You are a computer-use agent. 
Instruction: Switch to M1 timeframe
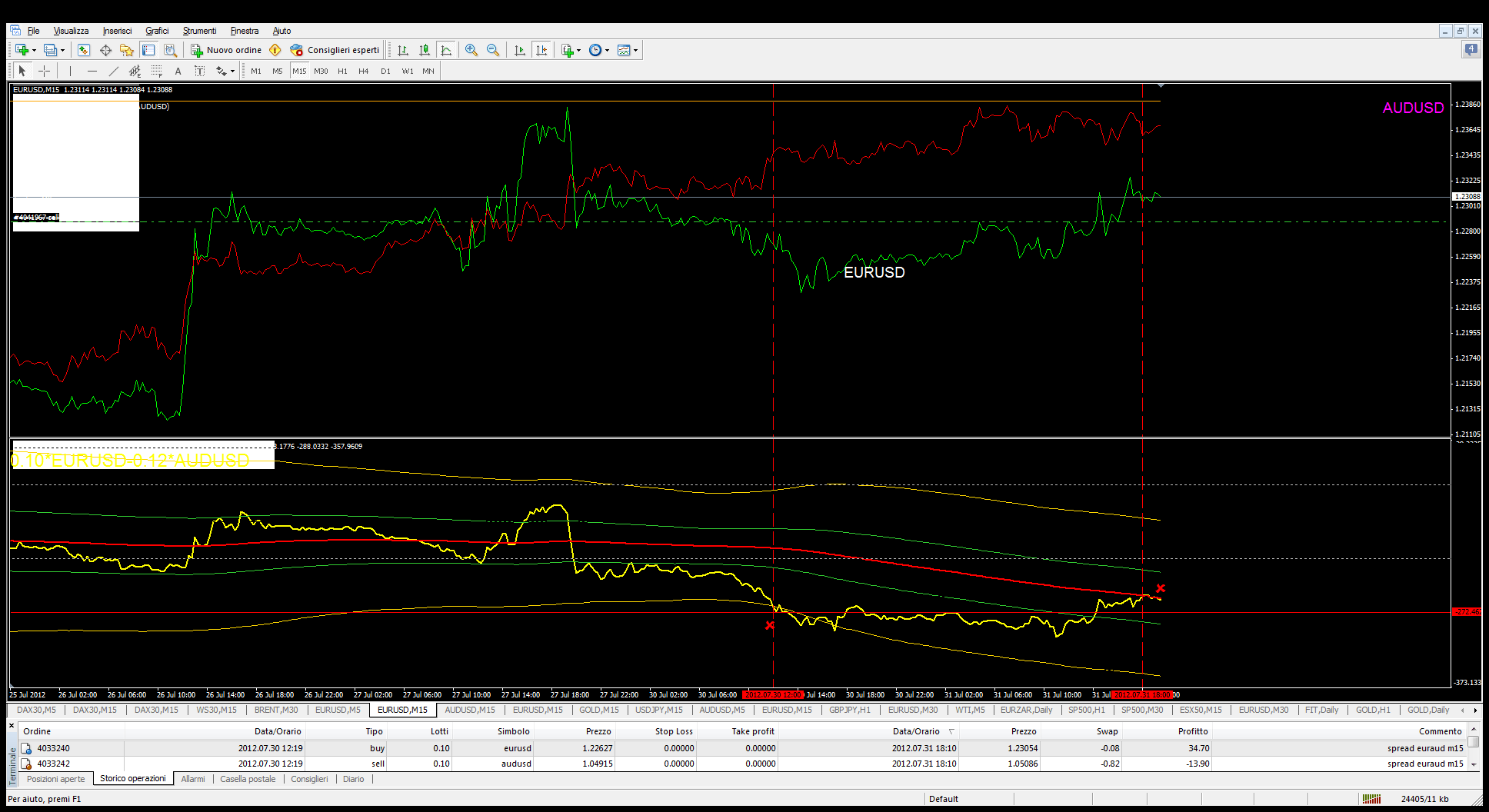(256, 71)
